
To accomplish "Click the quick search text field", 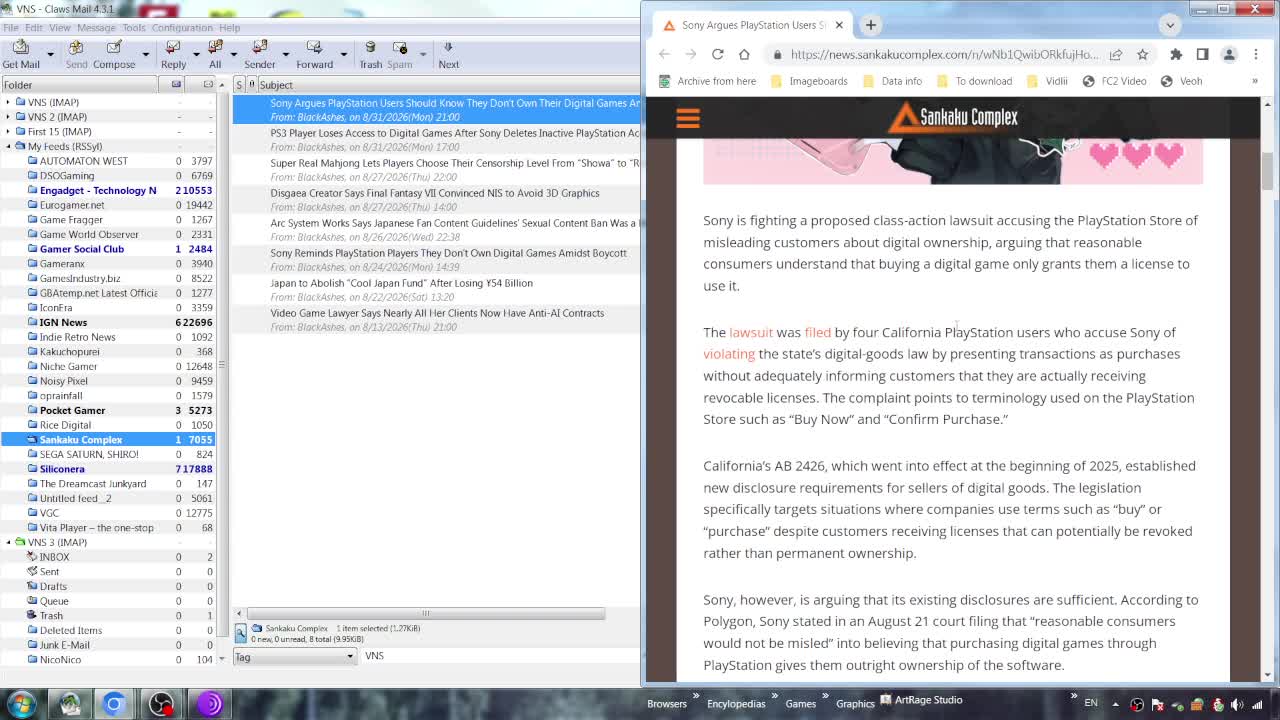I will 500,656.
